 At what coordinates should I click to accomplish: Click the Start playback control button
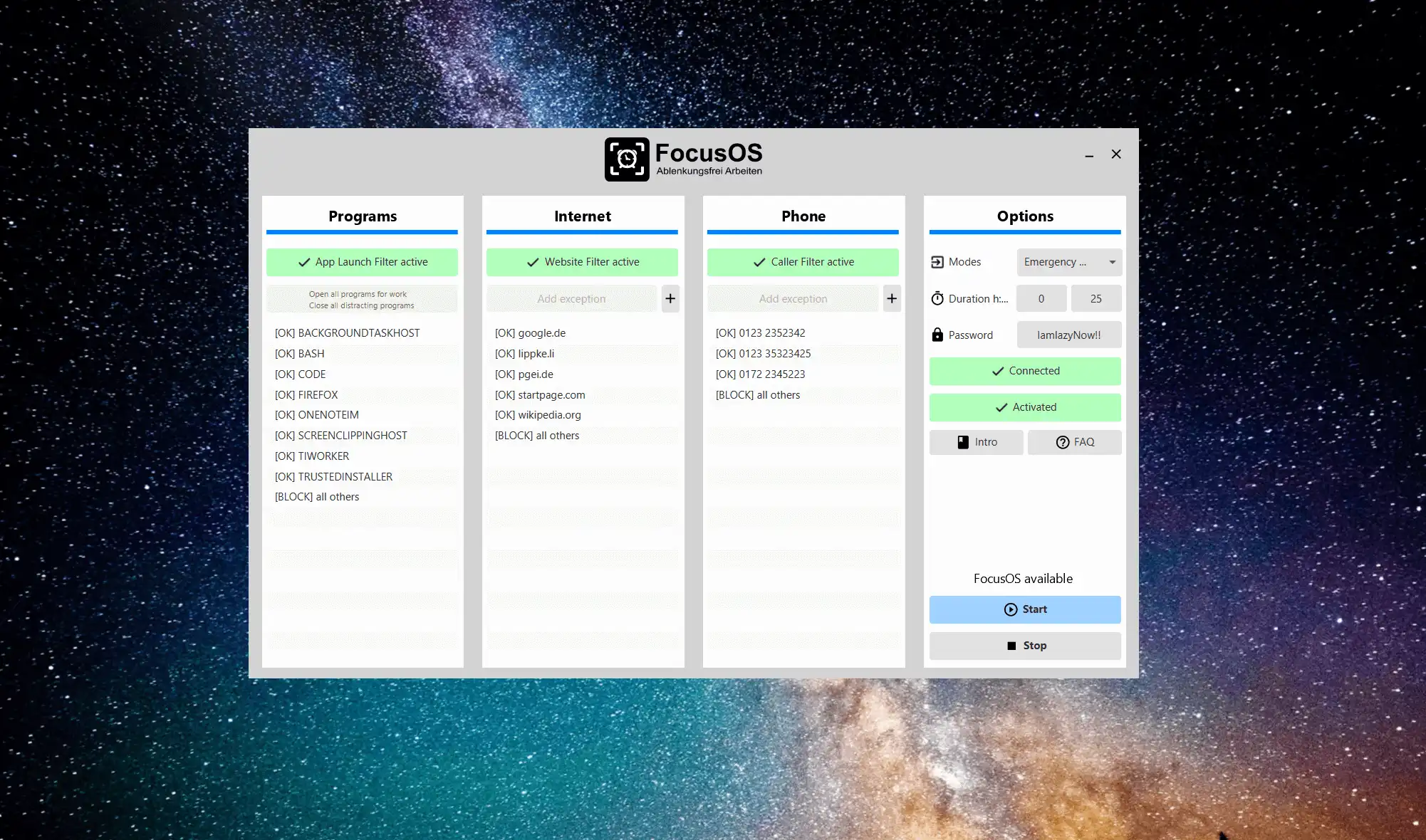pos(1024,609)
